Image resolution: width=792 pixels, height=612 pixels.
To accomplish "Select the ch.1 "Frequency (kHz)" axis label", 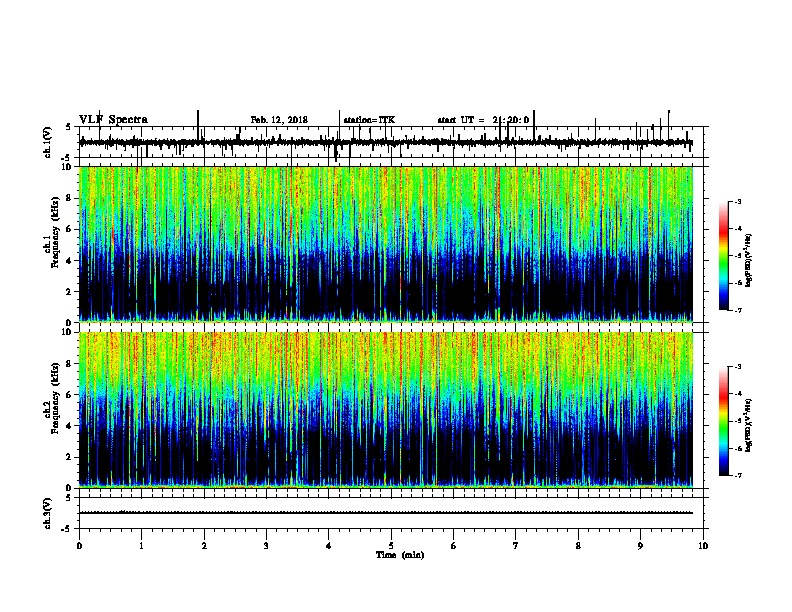I will pos(55,233).
